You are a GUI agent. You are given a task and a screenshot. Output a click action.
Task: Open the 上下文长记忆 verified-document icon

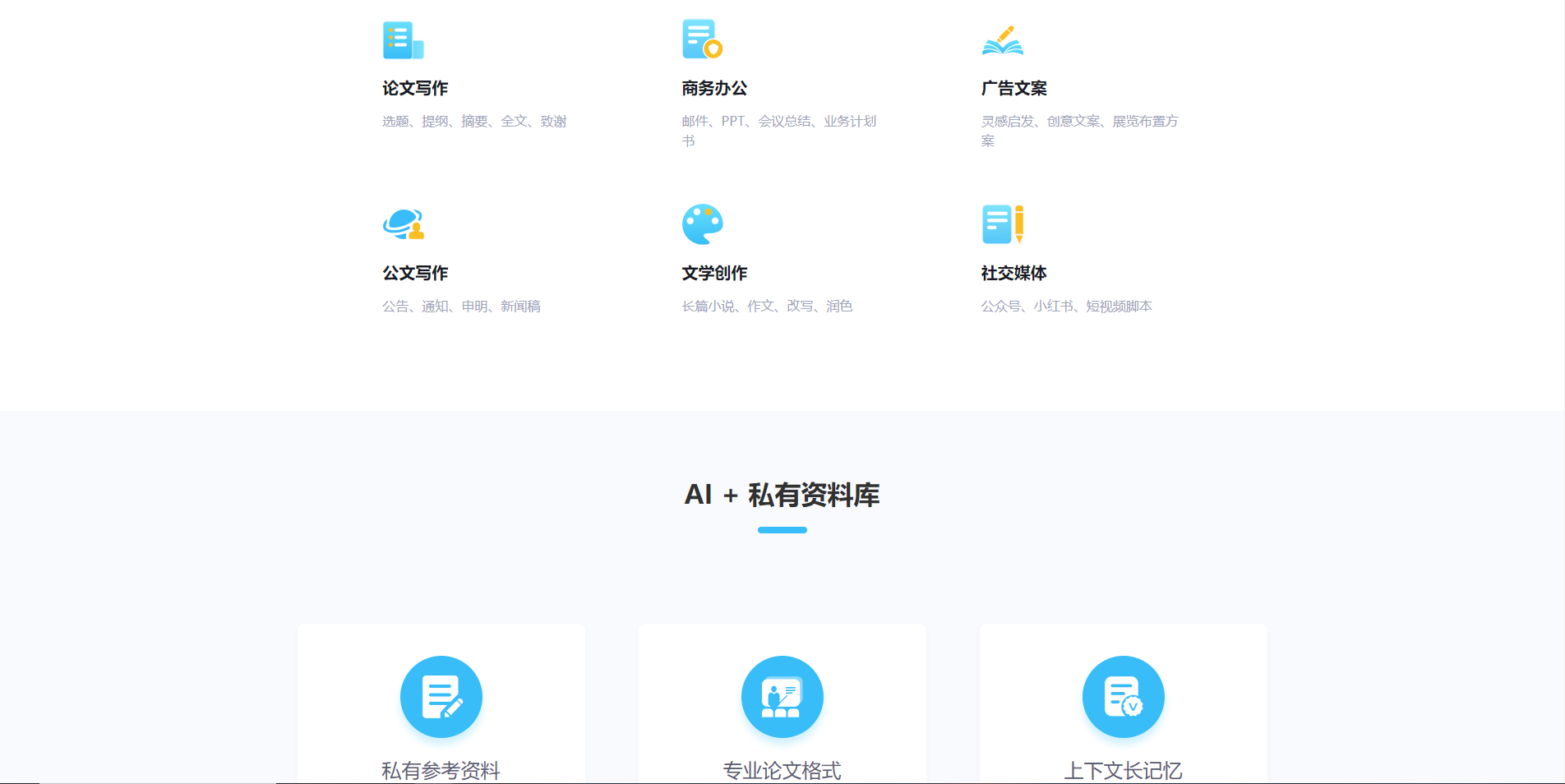click(1124, 696)
